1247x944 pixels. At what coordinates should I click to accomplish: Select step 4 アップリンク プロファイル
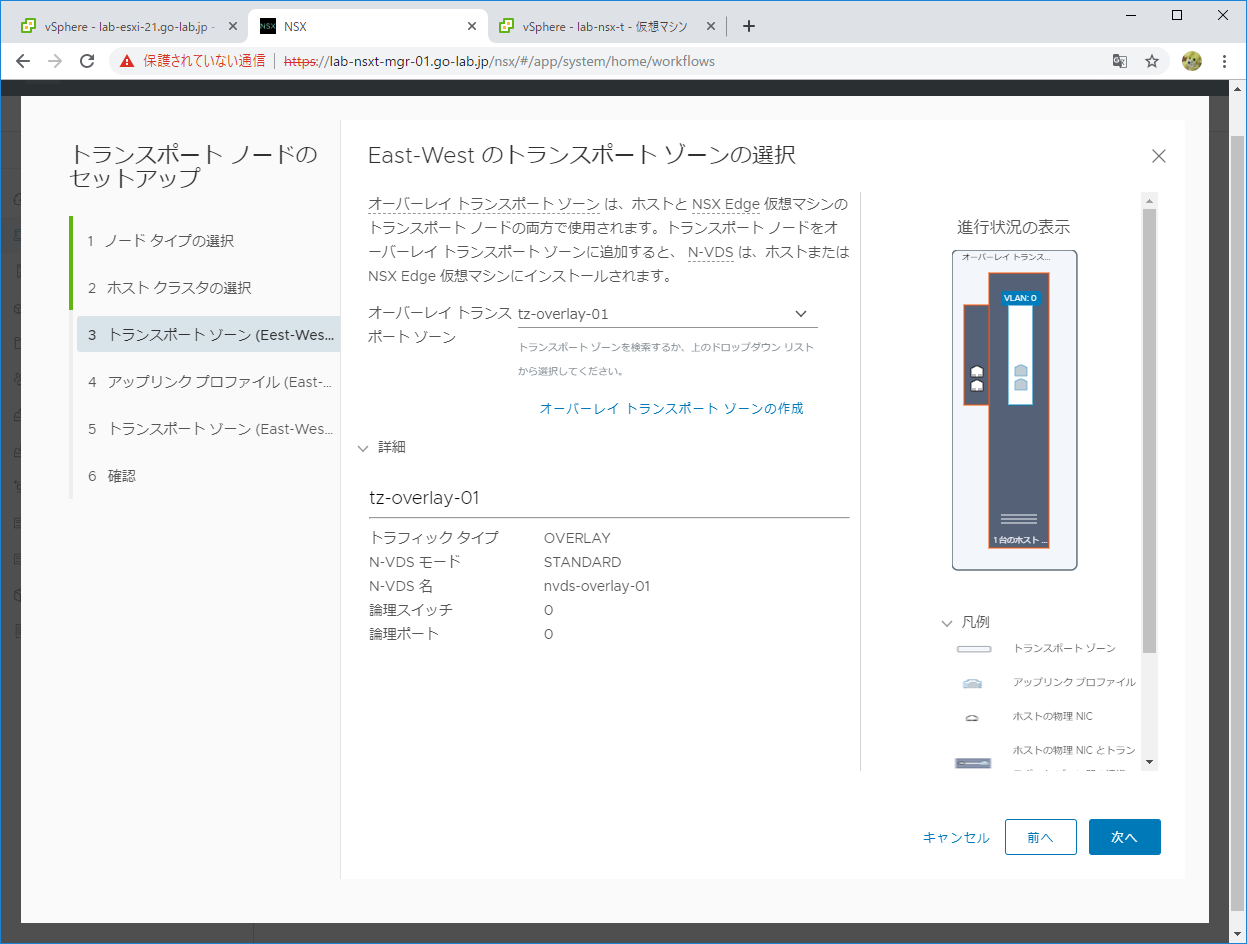tap(207, 382)
